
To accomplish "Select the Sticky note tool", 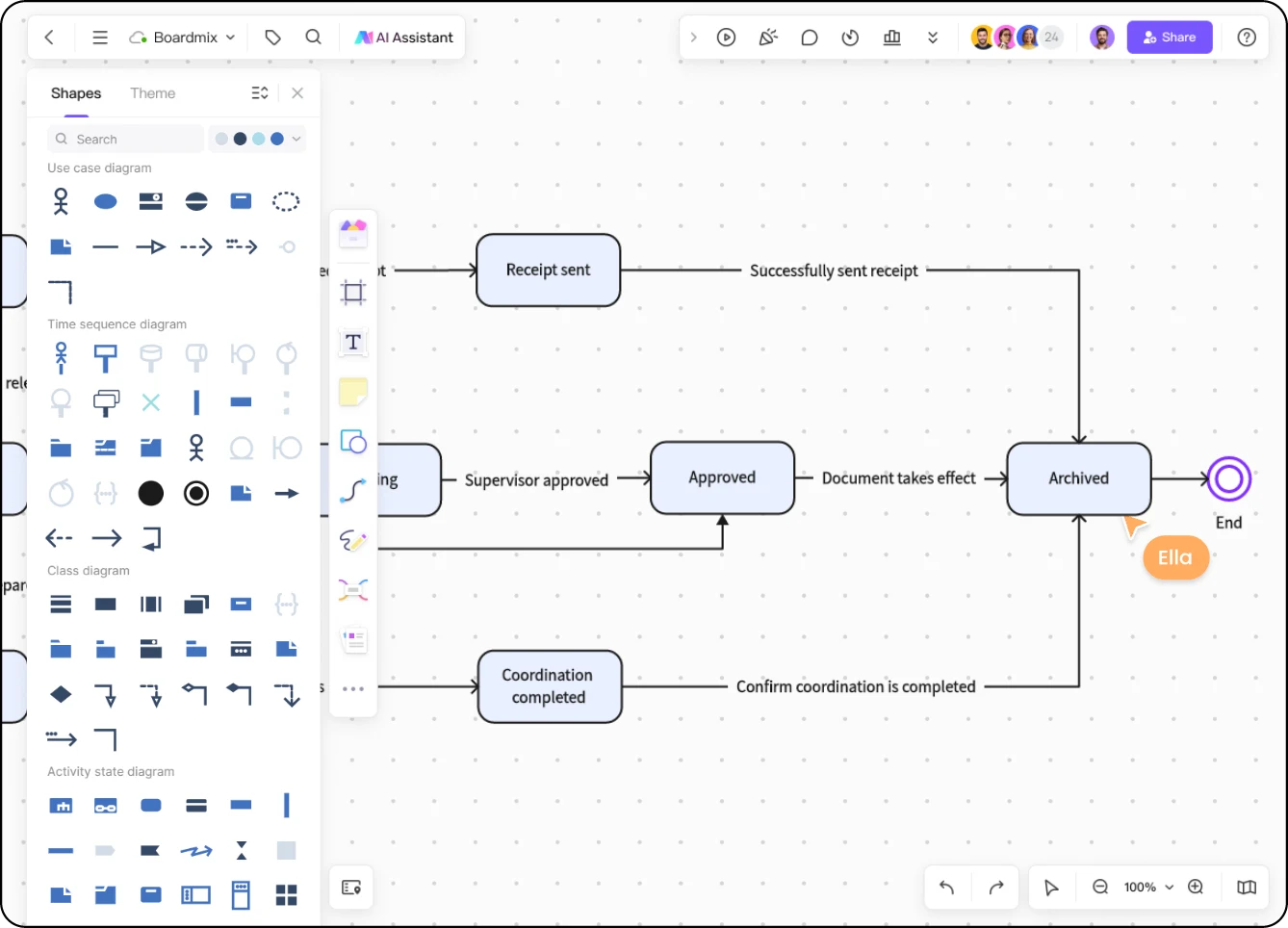I will click(353, 392).
